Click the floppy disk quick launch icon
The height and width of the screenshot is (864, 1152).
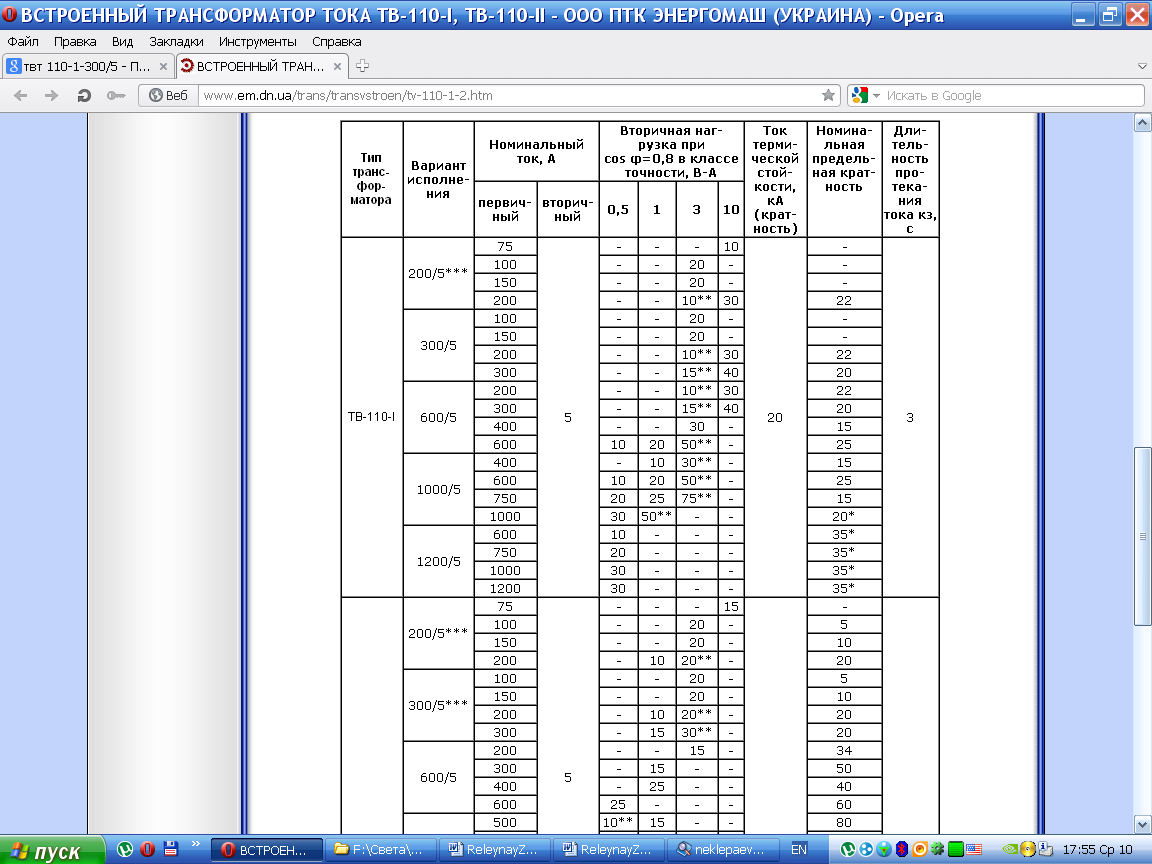coord(170,849)
